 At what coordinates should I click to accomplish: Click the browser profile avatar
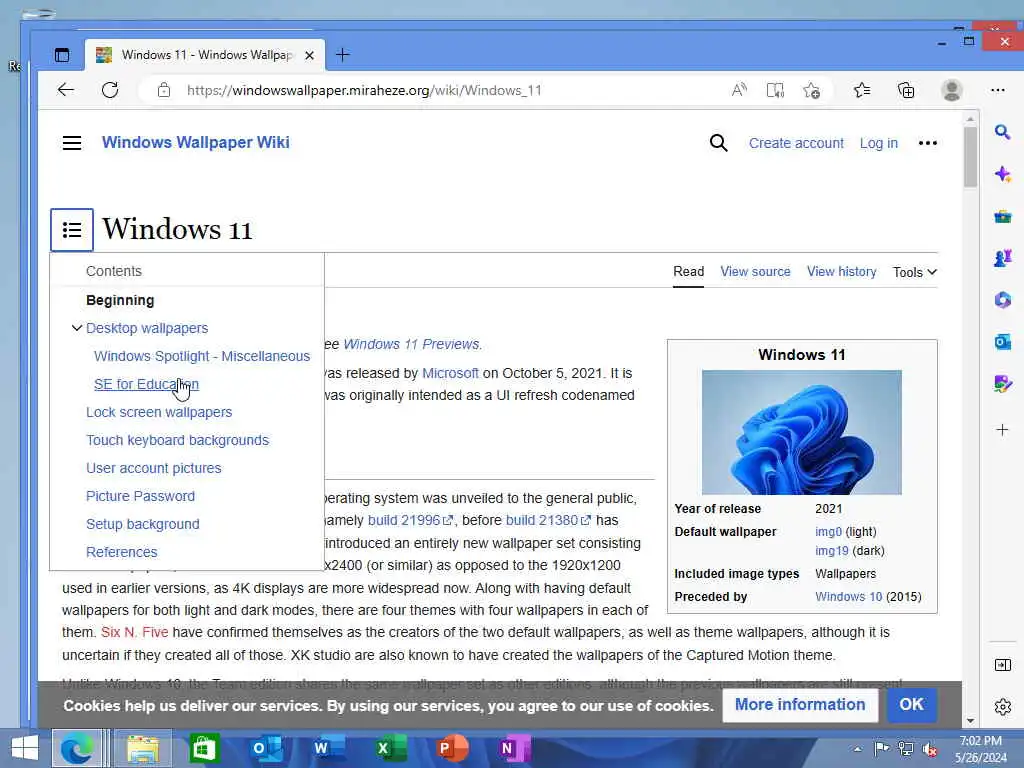[x=952, y=90]
